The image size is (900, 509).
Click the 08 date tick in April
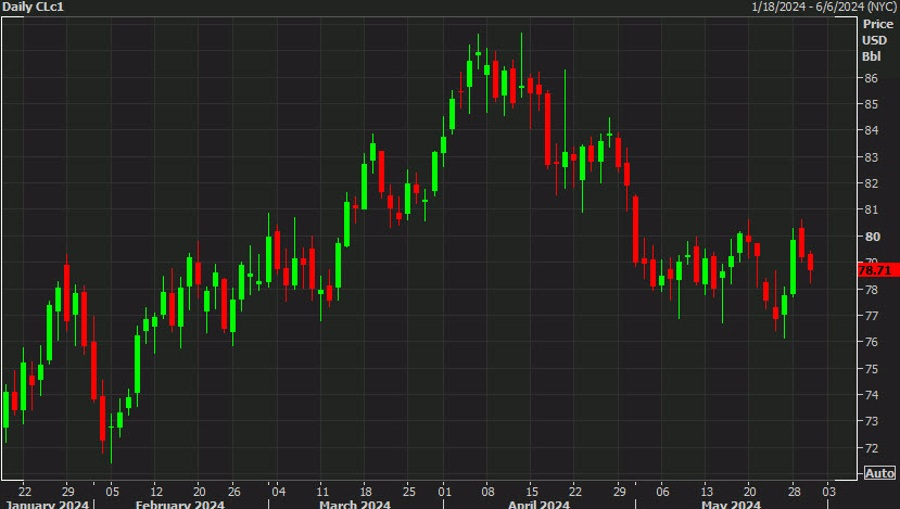(x=488, y=492)
